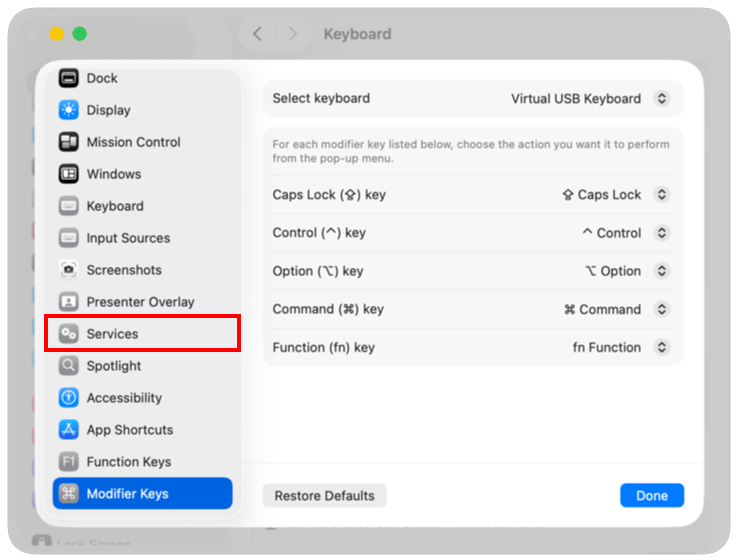Click the Dock icon in sidebar
This screenshot has width=736, height=560.
tap(68, 78)
